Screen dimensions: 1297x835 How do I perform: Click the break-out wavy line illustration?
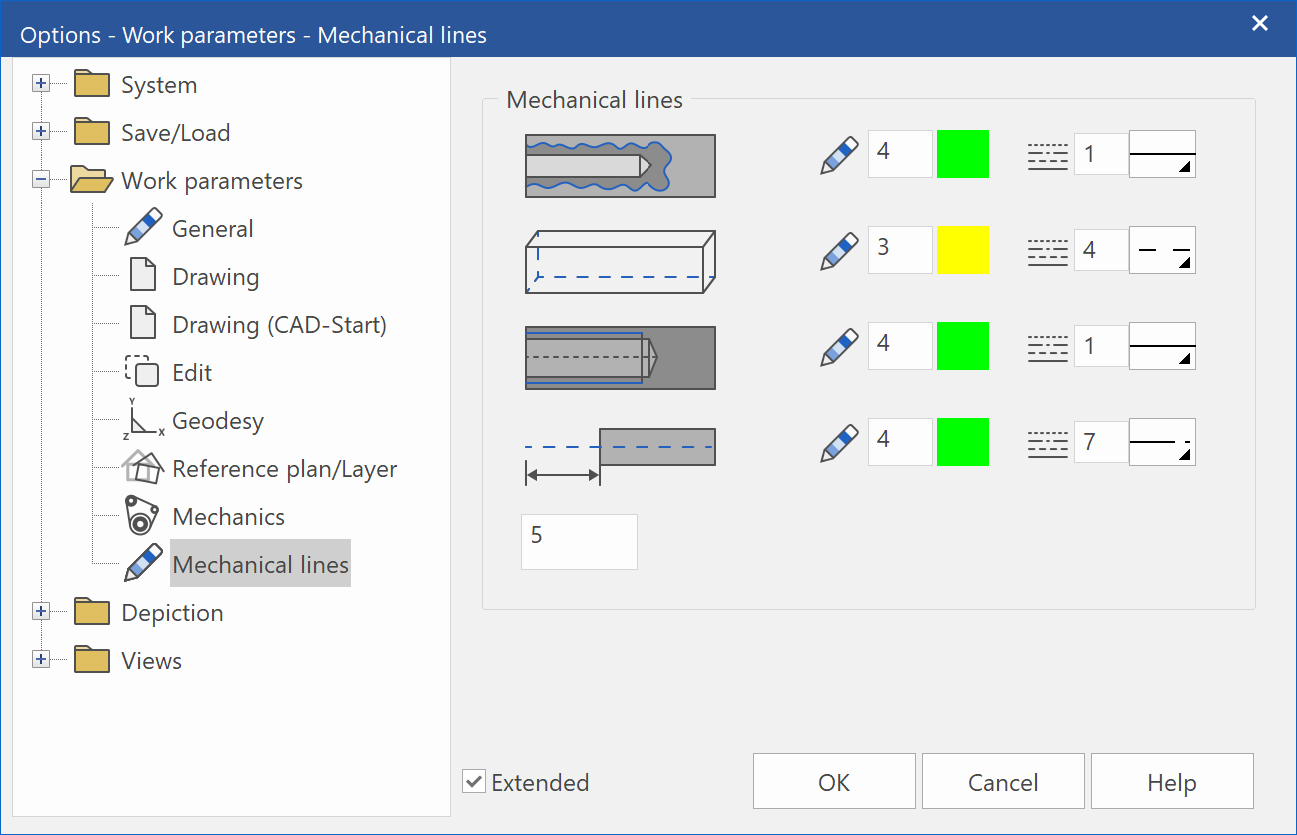[620, 165]
